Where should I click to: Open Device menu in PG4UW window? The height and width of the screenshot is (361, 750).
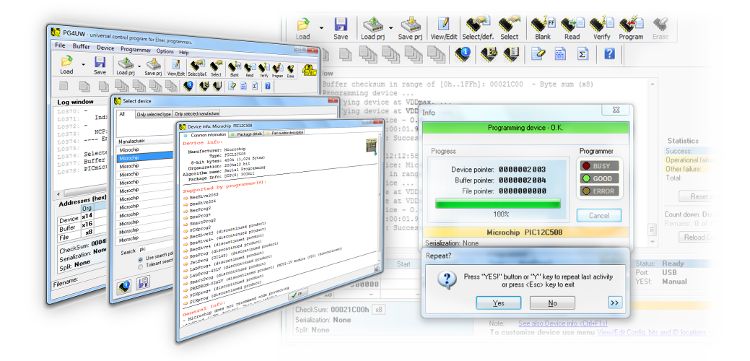[105, 48]
